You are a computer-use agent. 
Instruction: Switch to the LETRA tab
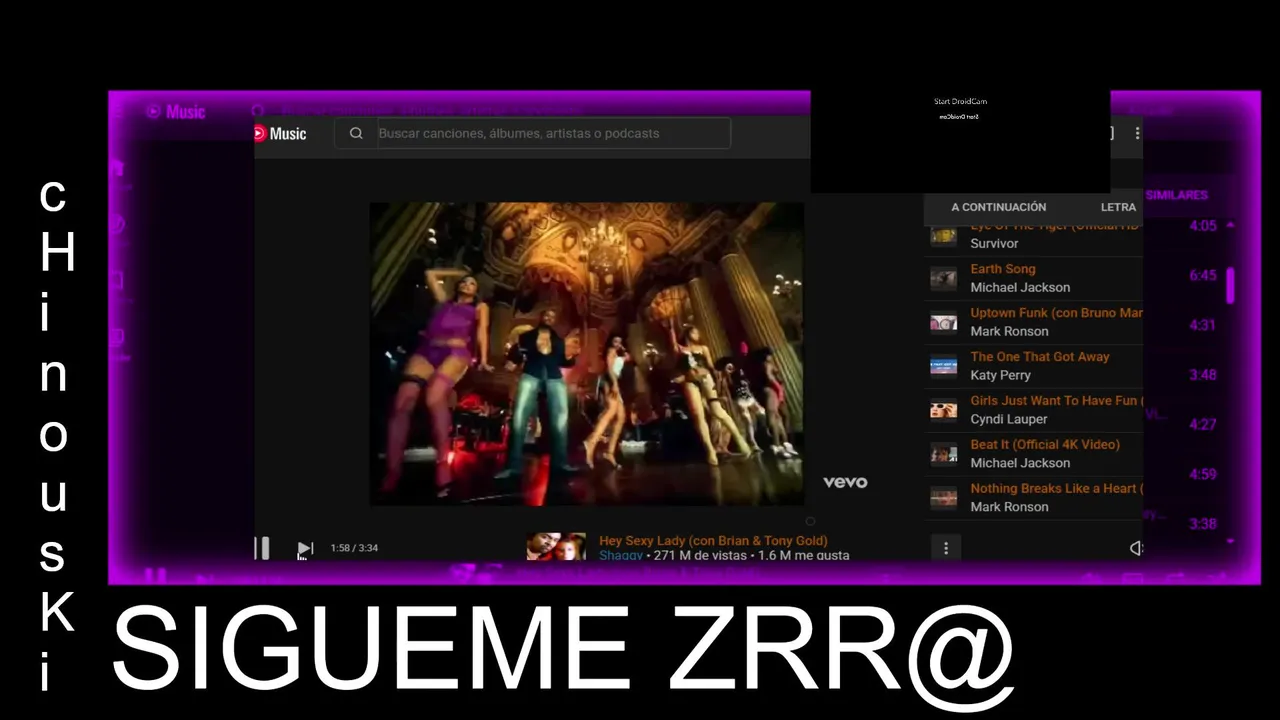coord(1118,207)
